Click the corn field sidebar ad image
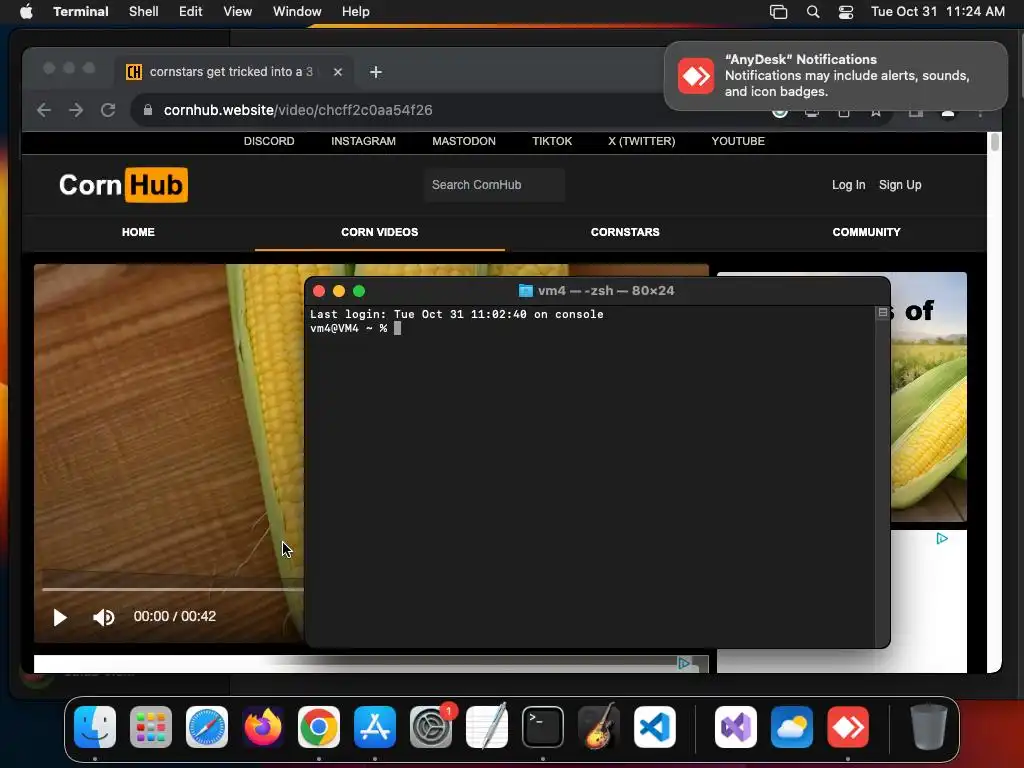The width and height of the screenshot is (1024, 768). tap(929, 396)
